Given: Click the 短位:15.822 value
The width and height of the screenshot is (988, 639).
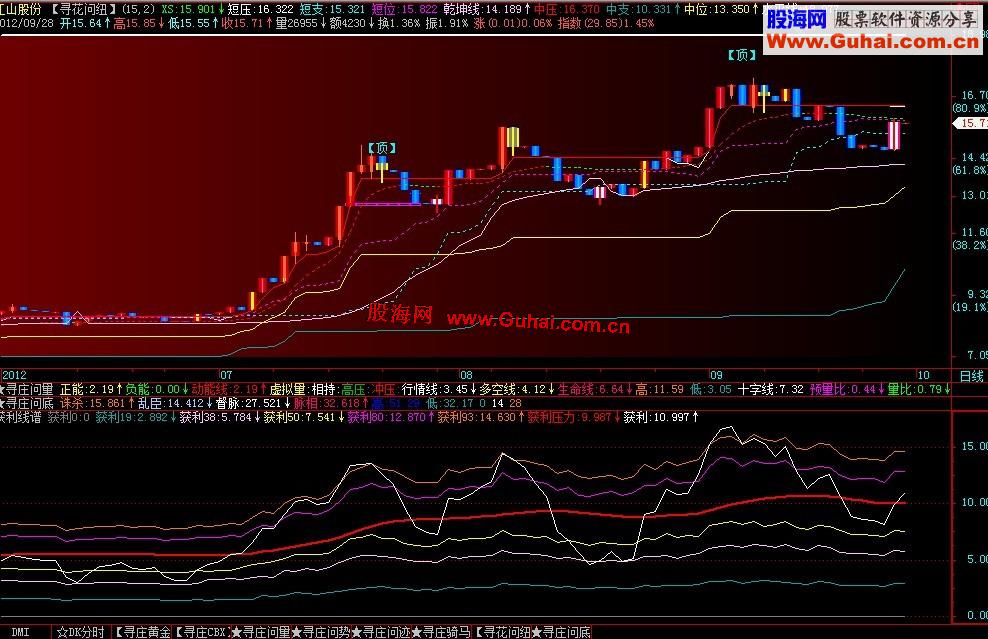Looking at the screenshot, I should click(x=404, y=9).
